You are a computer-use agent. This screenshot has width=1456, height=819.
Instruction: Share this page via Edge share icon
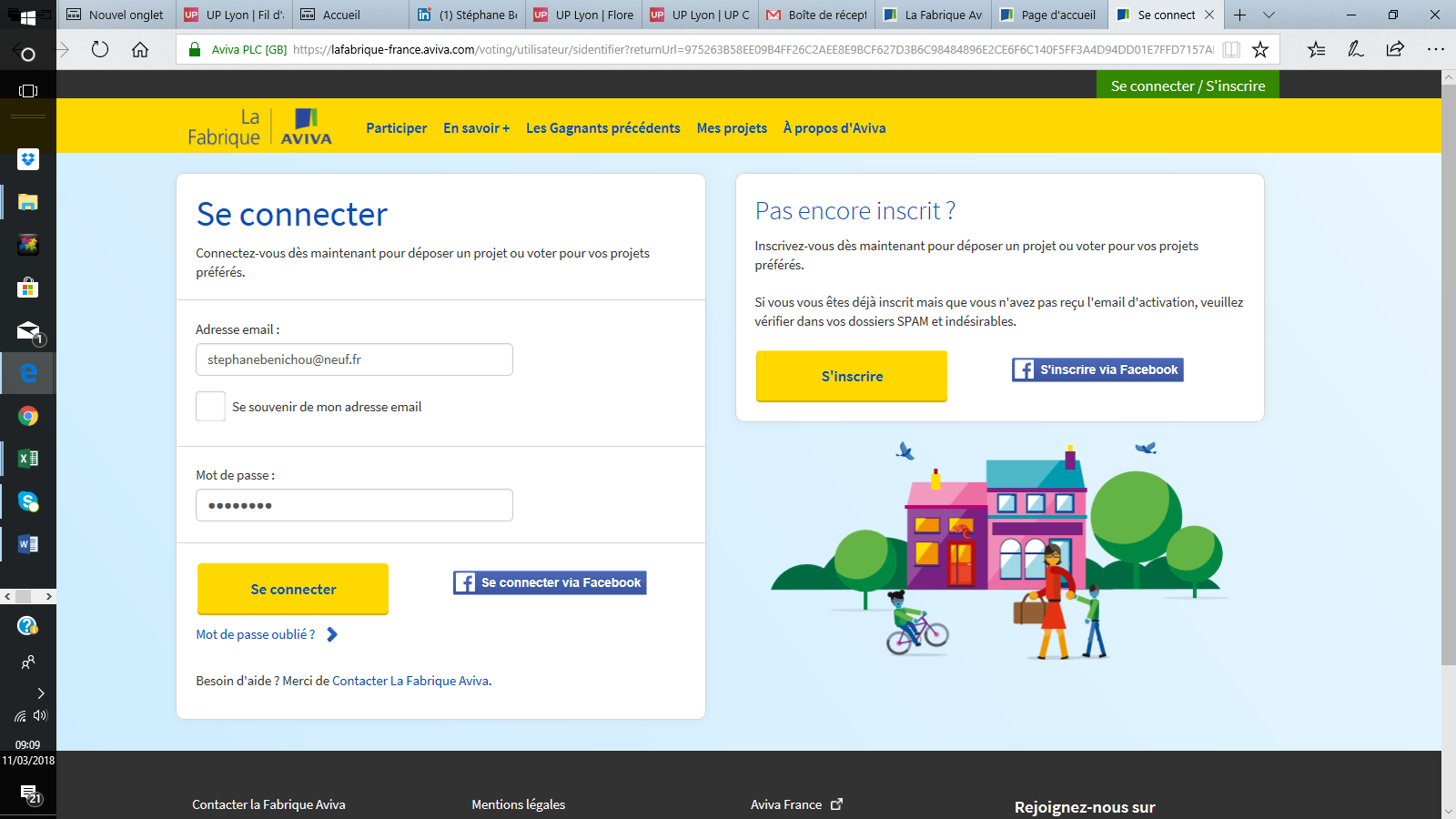1395,49
